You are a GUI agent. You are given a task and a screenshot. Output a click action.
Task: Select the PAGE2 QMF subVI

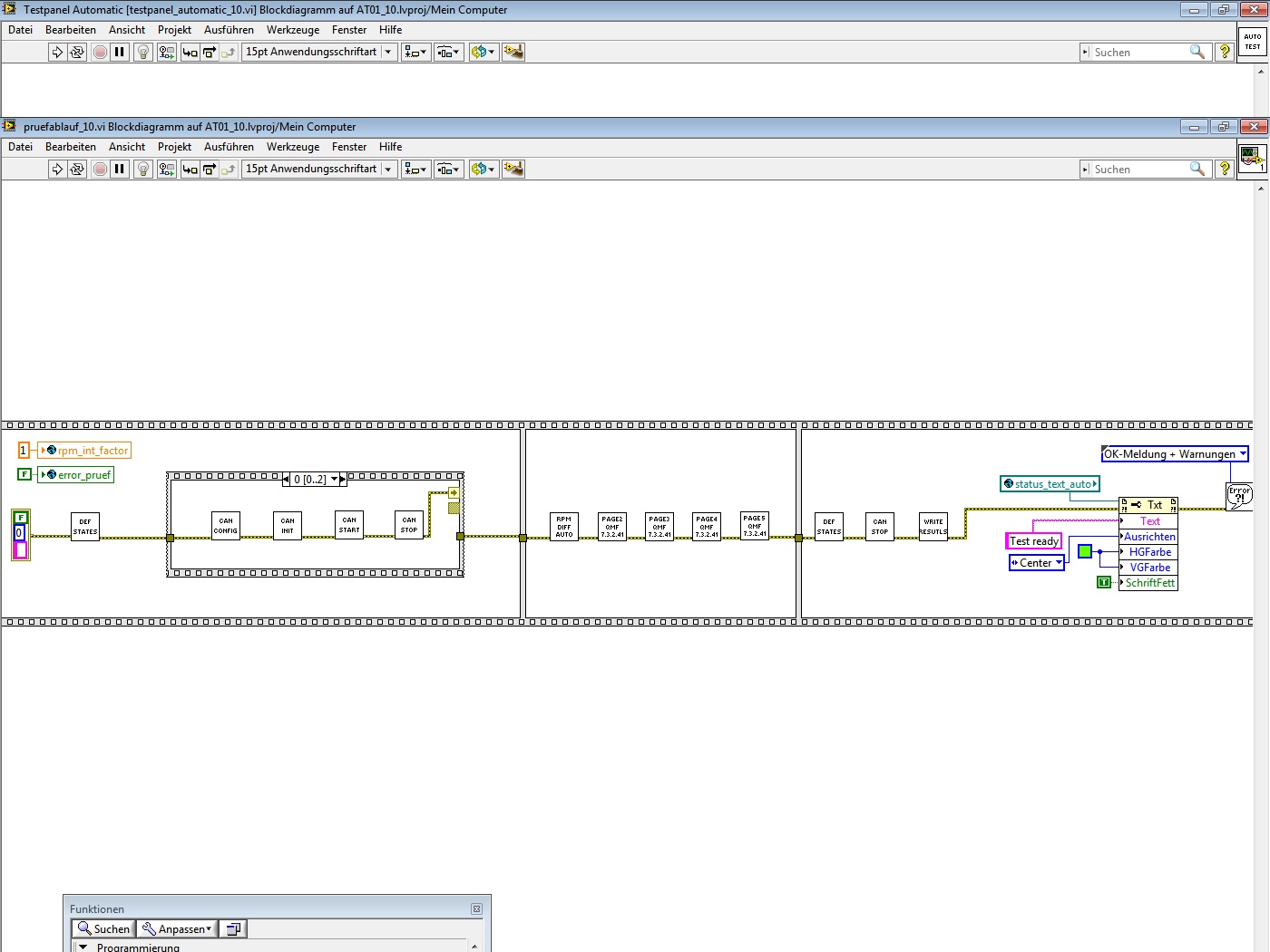(x=612, y=527)
